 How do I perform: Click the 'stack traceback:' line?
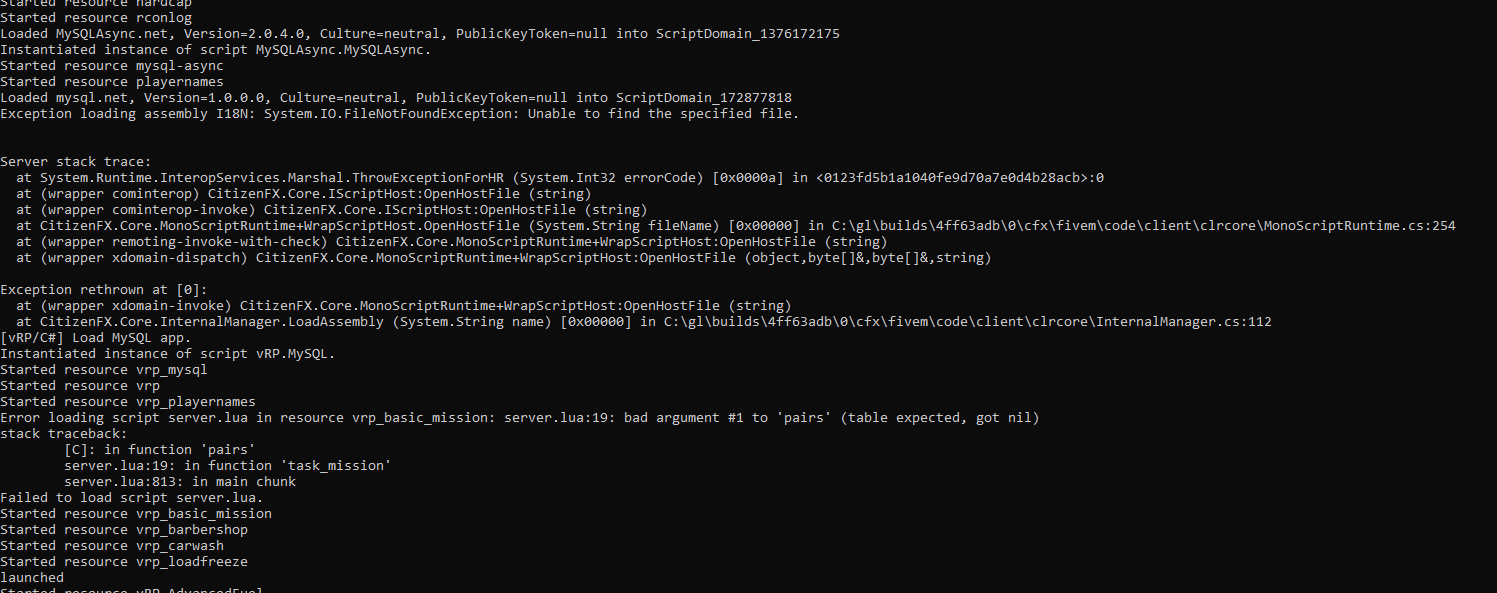(64, 433)
